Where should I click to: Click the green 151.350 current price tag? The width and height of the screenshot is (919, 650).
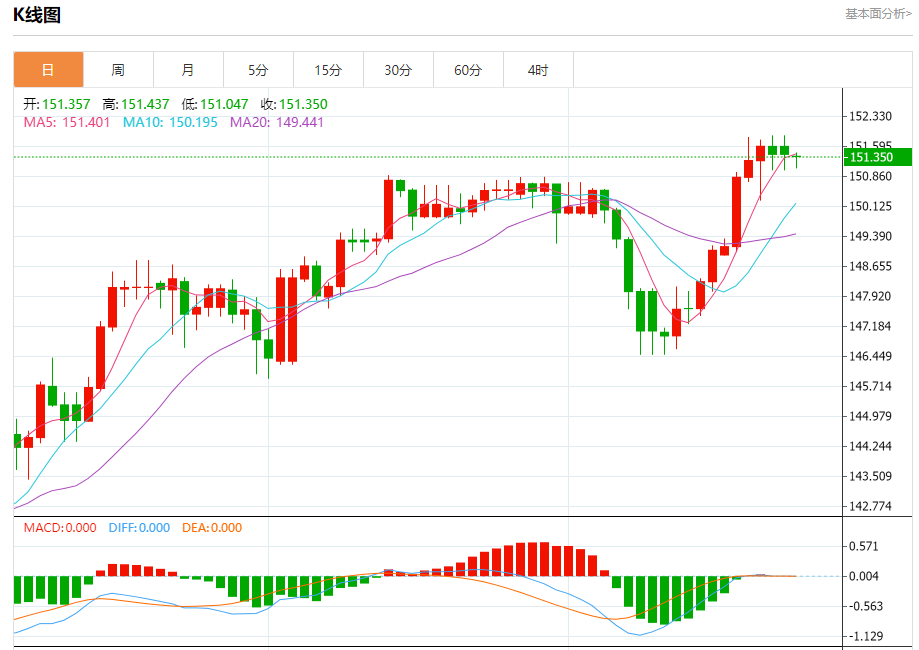(877, 157)
